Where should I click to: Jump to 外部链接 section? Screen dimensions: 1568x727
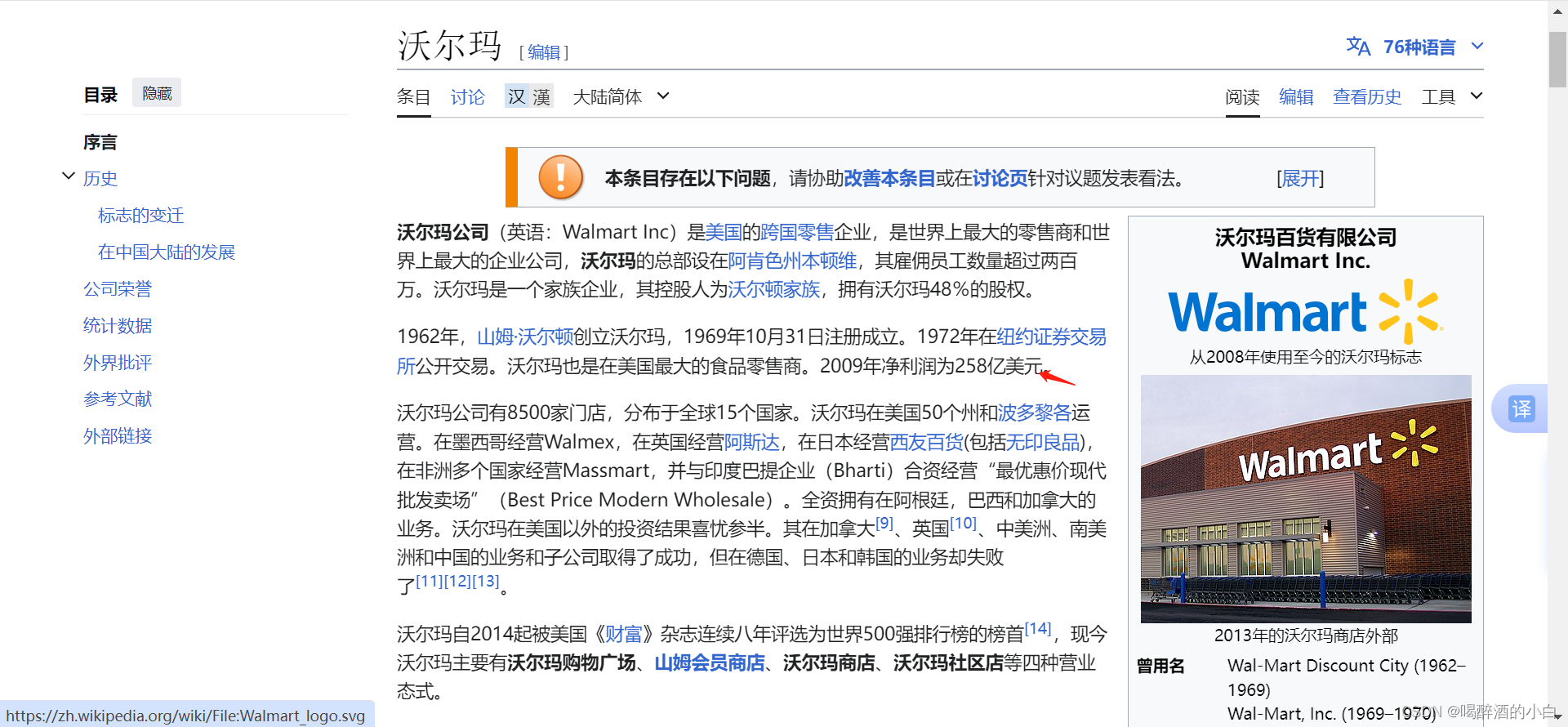[x=118, y=435]
